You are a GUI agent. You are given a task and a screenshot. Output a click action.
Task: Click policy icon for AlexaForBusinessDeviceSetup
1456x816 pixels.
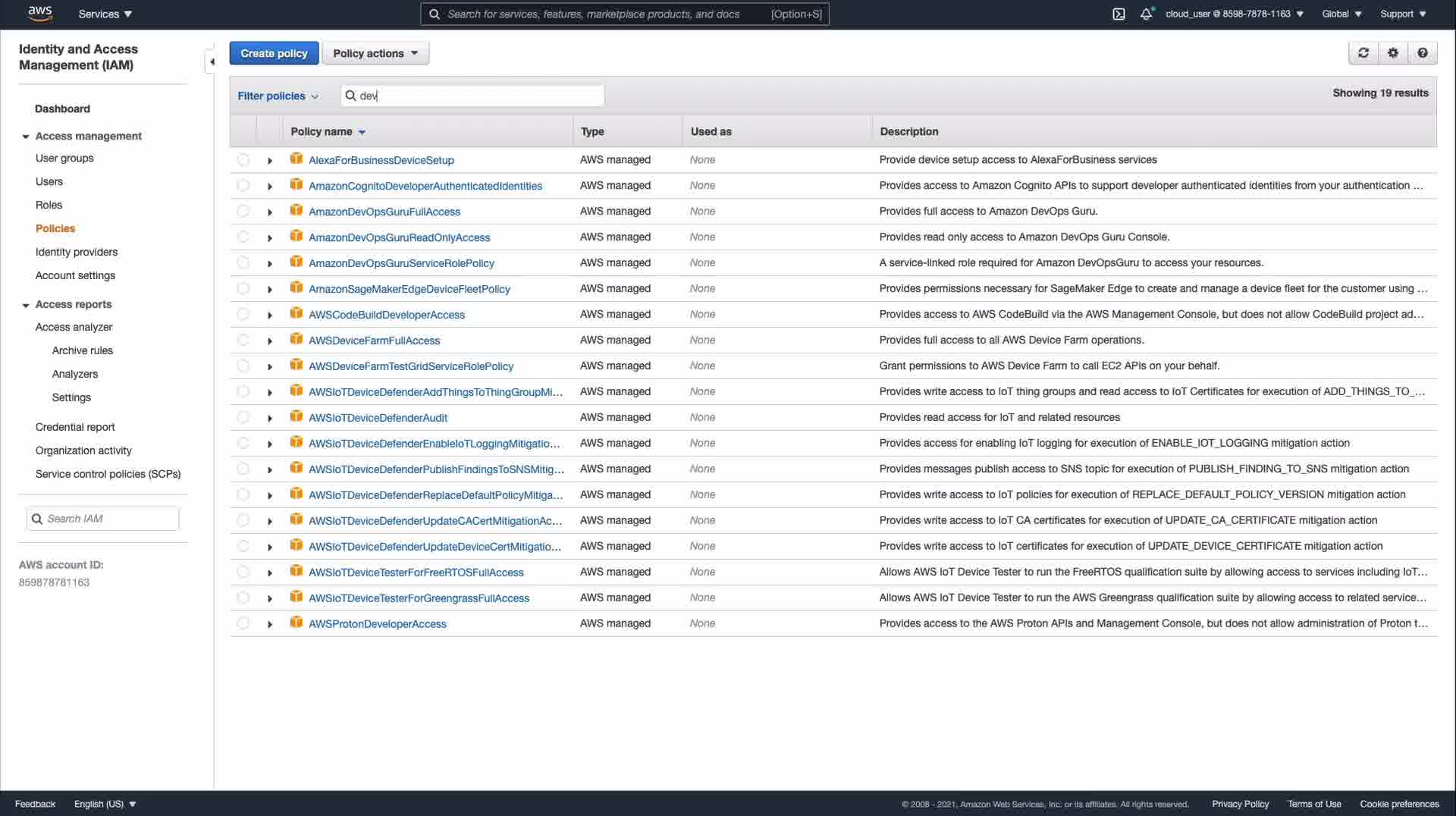297,159
